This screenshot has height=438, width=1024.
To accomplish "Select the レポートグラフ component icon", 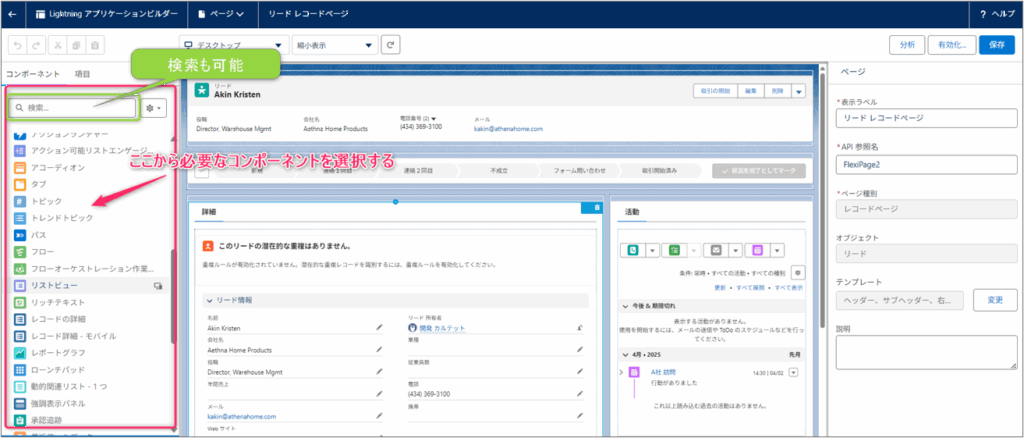I will pos(21,353).
